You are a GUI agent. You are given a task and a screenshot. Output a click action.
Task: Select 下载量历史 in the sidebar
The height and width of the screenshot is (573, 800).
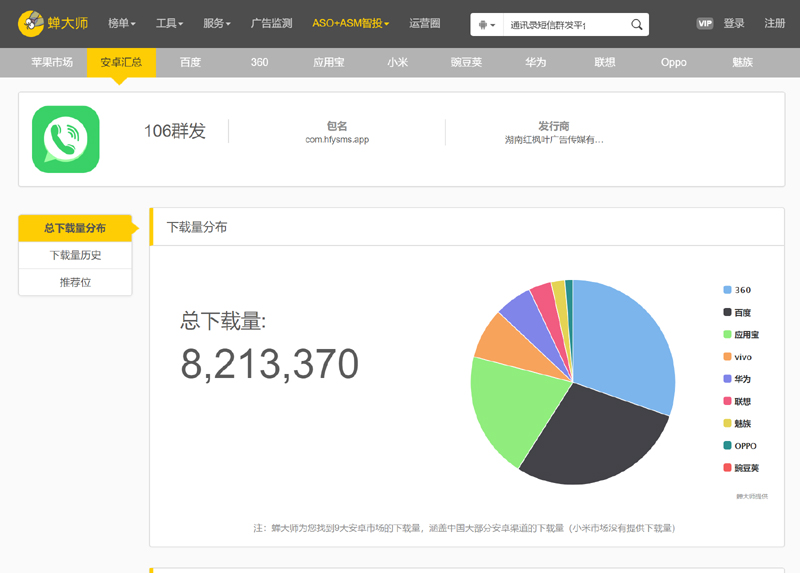pos(75,255)
